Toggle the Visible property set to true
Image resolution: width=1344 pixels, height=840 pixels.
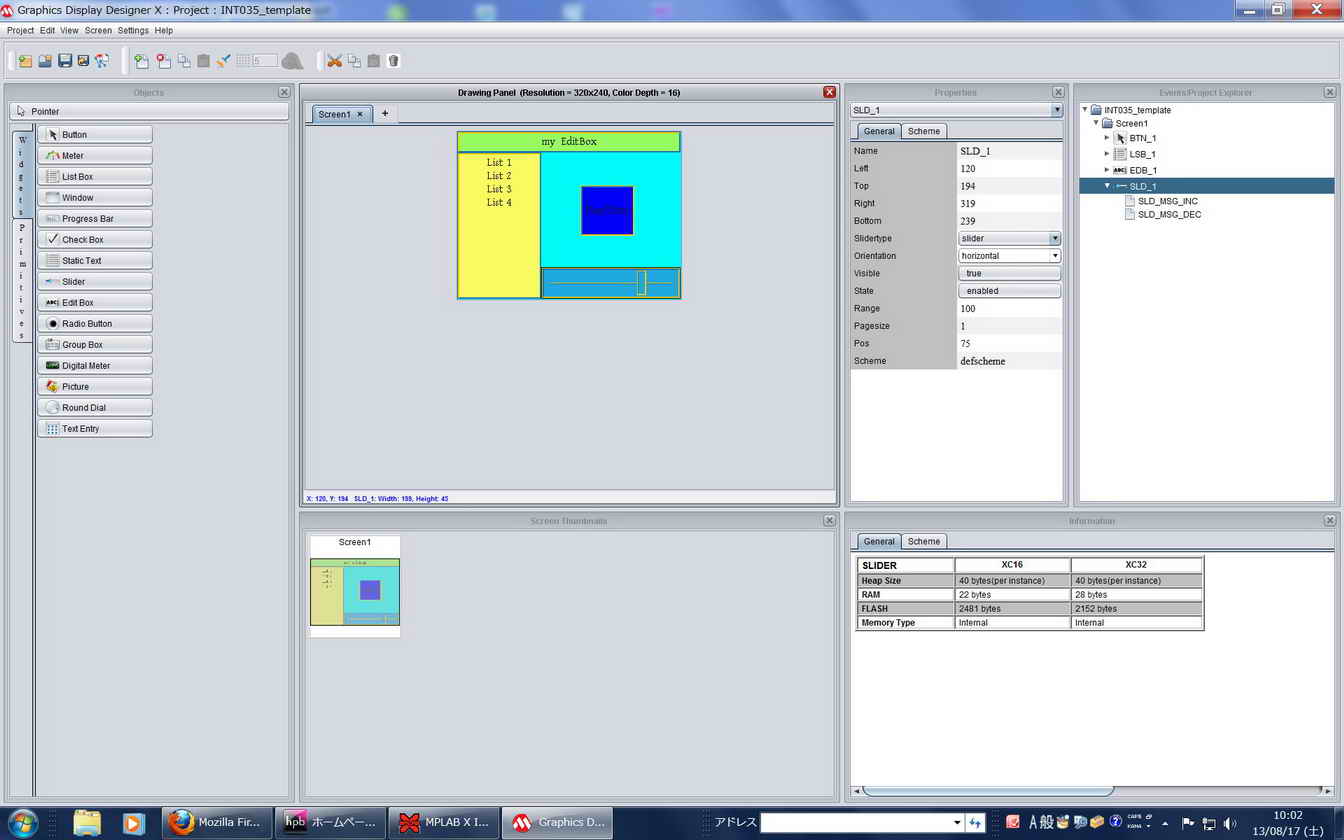[1008, 273]
